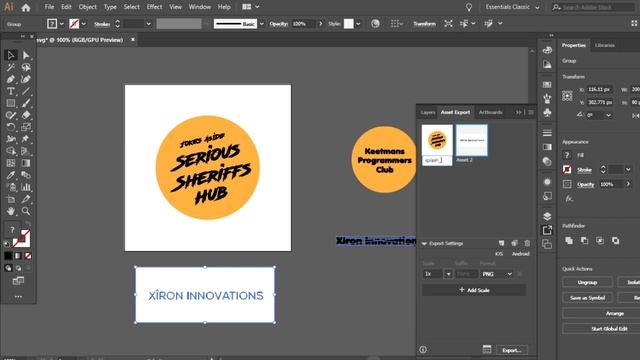640x360 pixels.
Task: Select the Eraser tool
Action: [x=26, y=115]
